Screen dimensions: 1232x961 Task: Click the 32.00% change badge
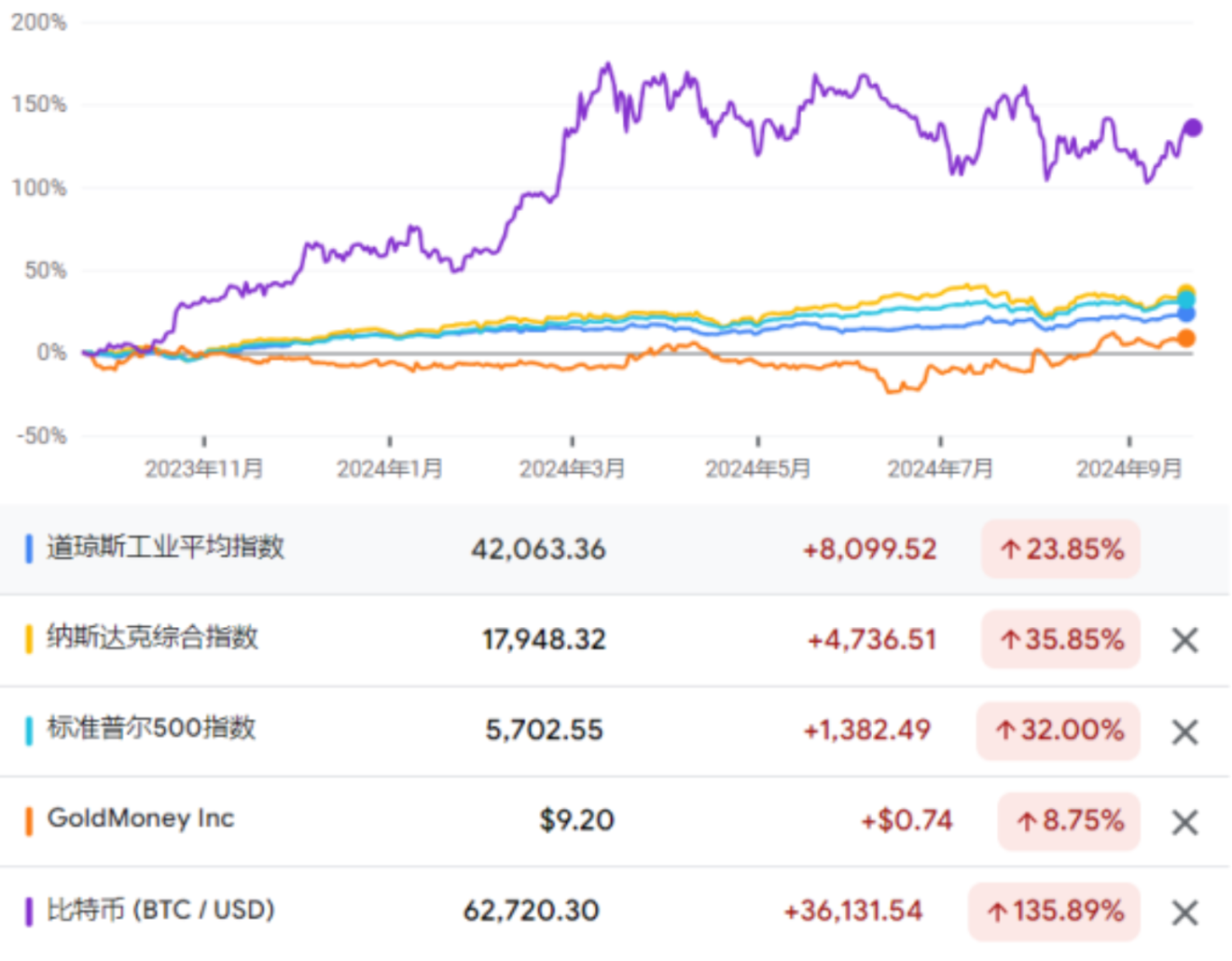1058,731
